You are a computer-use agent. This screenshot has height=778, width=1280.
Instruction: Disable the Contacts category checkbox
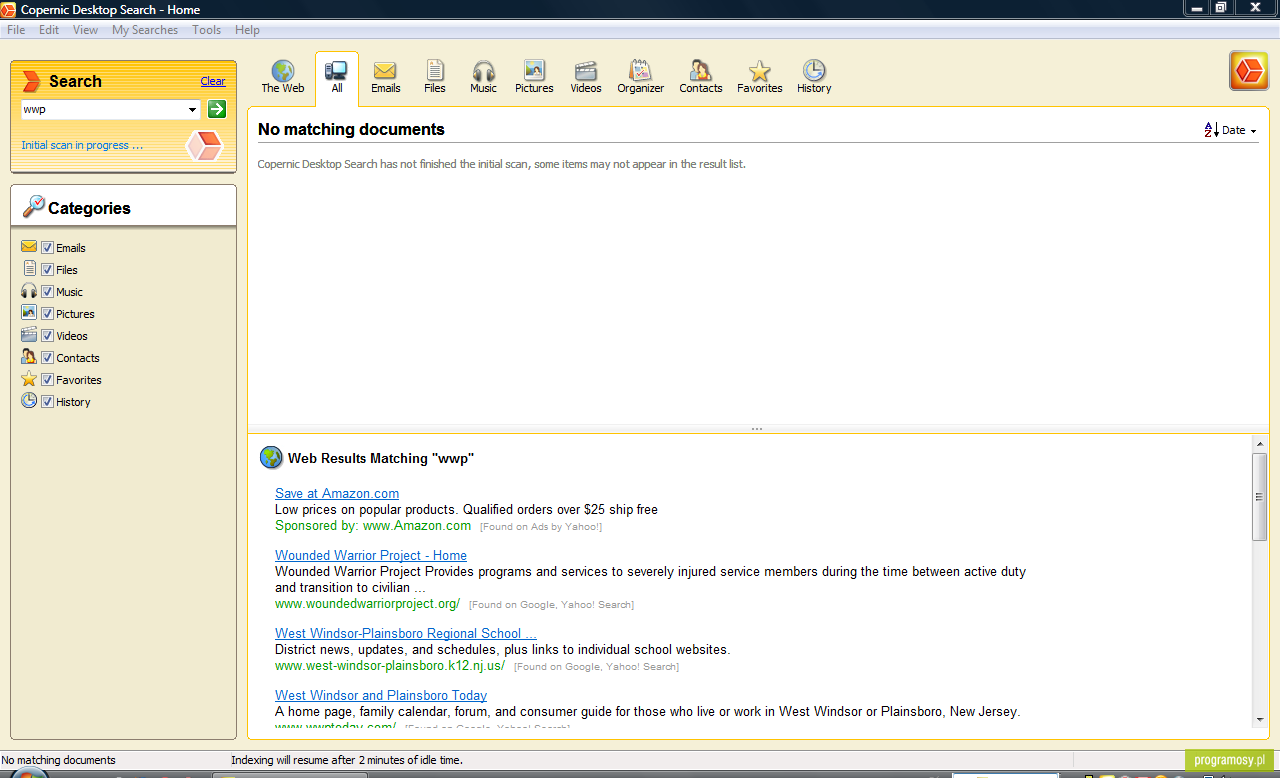point(47,357)
